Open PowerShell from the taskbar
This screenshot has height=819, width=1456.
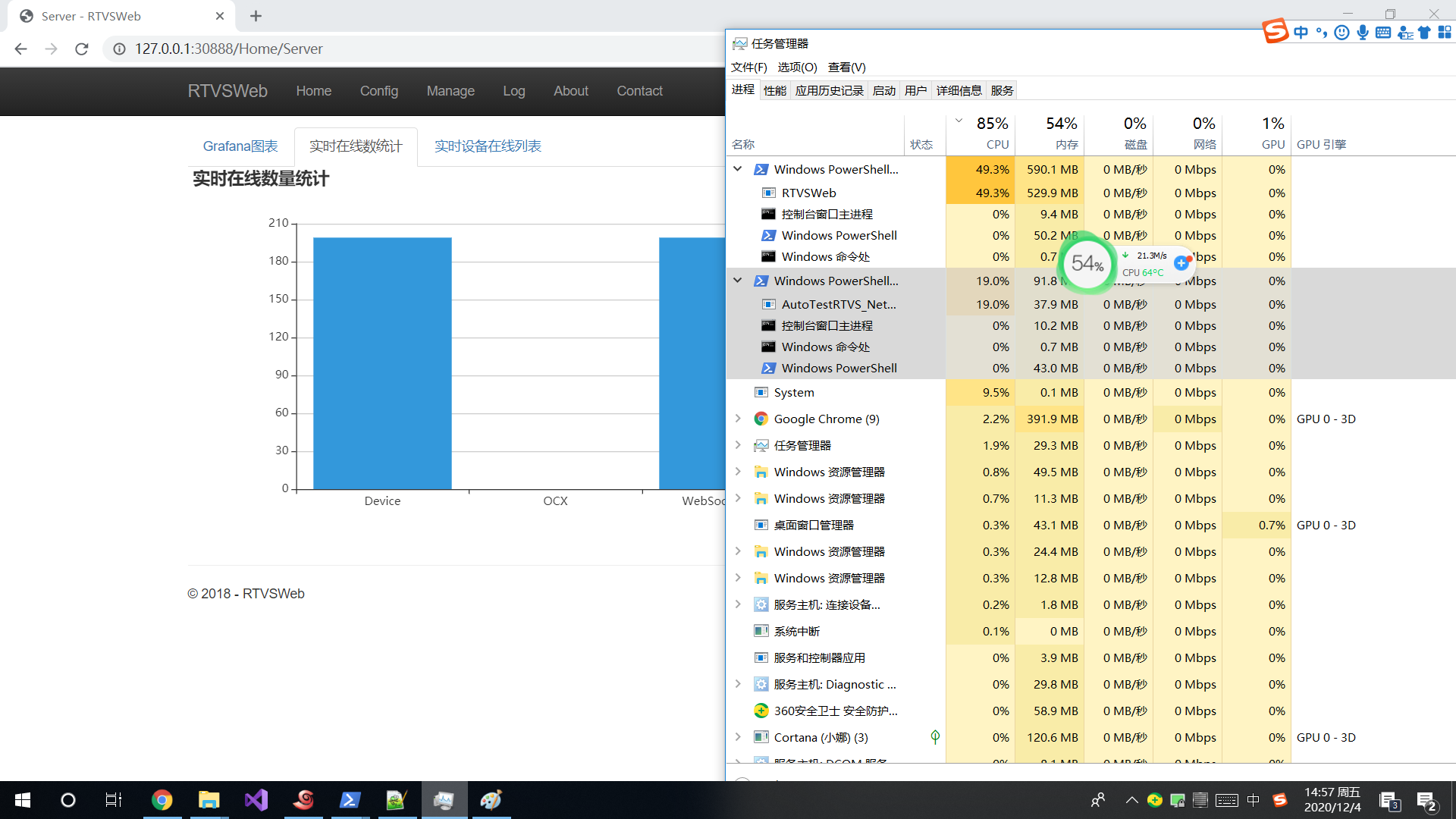350,800
